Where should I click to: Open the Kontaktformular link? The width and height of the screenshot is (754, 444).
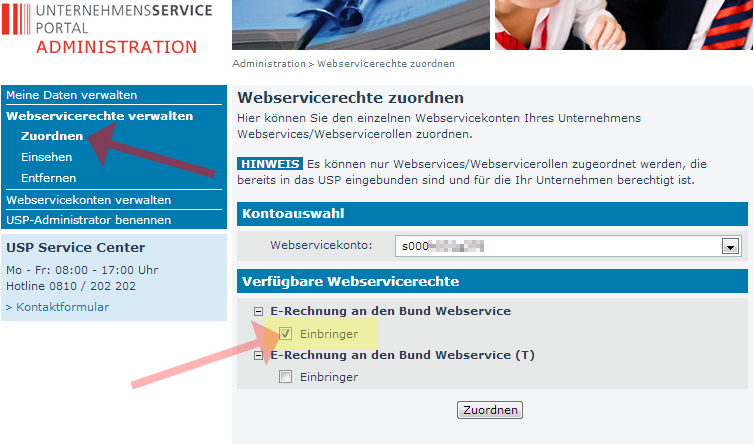62,307
